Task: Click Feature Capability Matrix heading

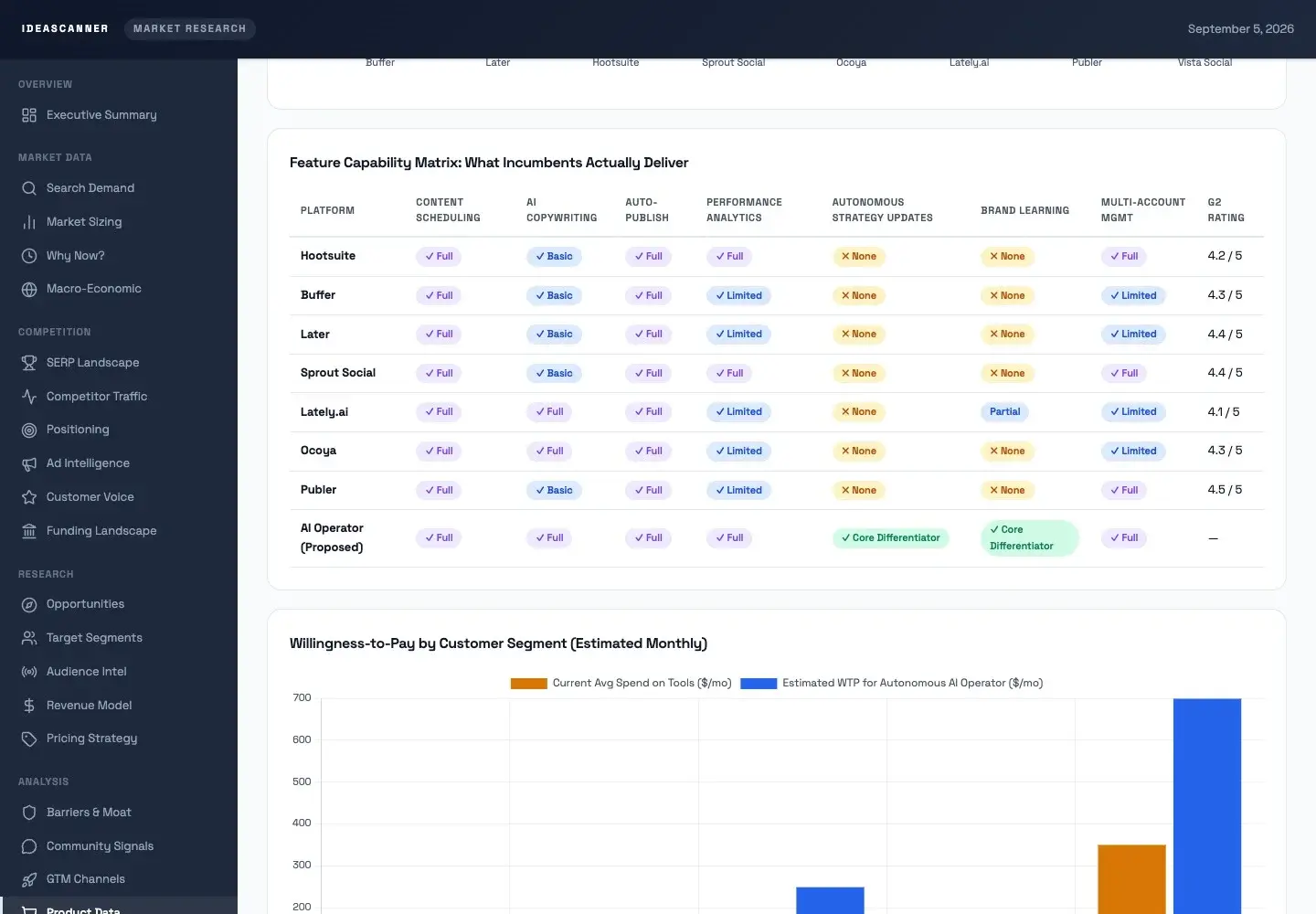Action: [x=489, y=163]
